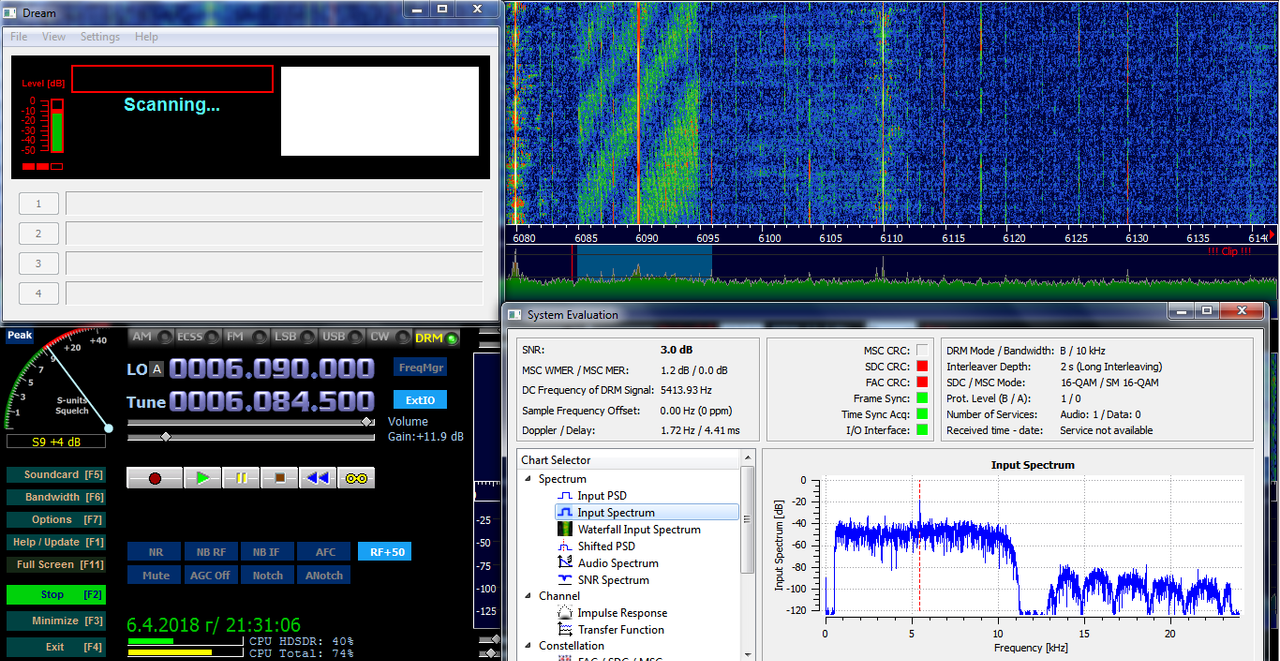This screenshot has width=1280, height=661.
Task: Toggle the loop playback icon
Action: (356, 478)
